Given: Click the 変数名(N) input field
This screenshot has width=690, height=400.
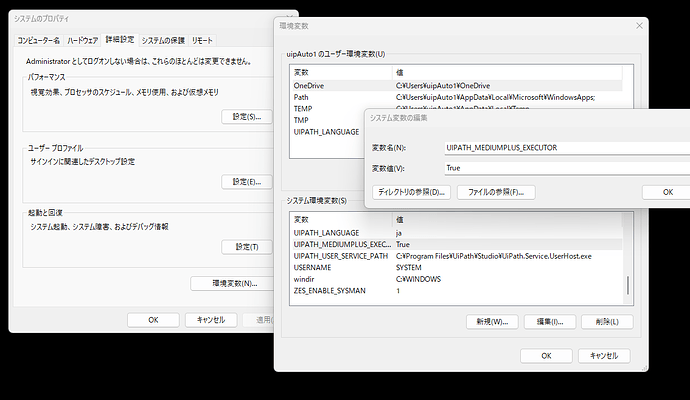Looking at the screenshot, I should pyautogui.click(x=567, y=148).
